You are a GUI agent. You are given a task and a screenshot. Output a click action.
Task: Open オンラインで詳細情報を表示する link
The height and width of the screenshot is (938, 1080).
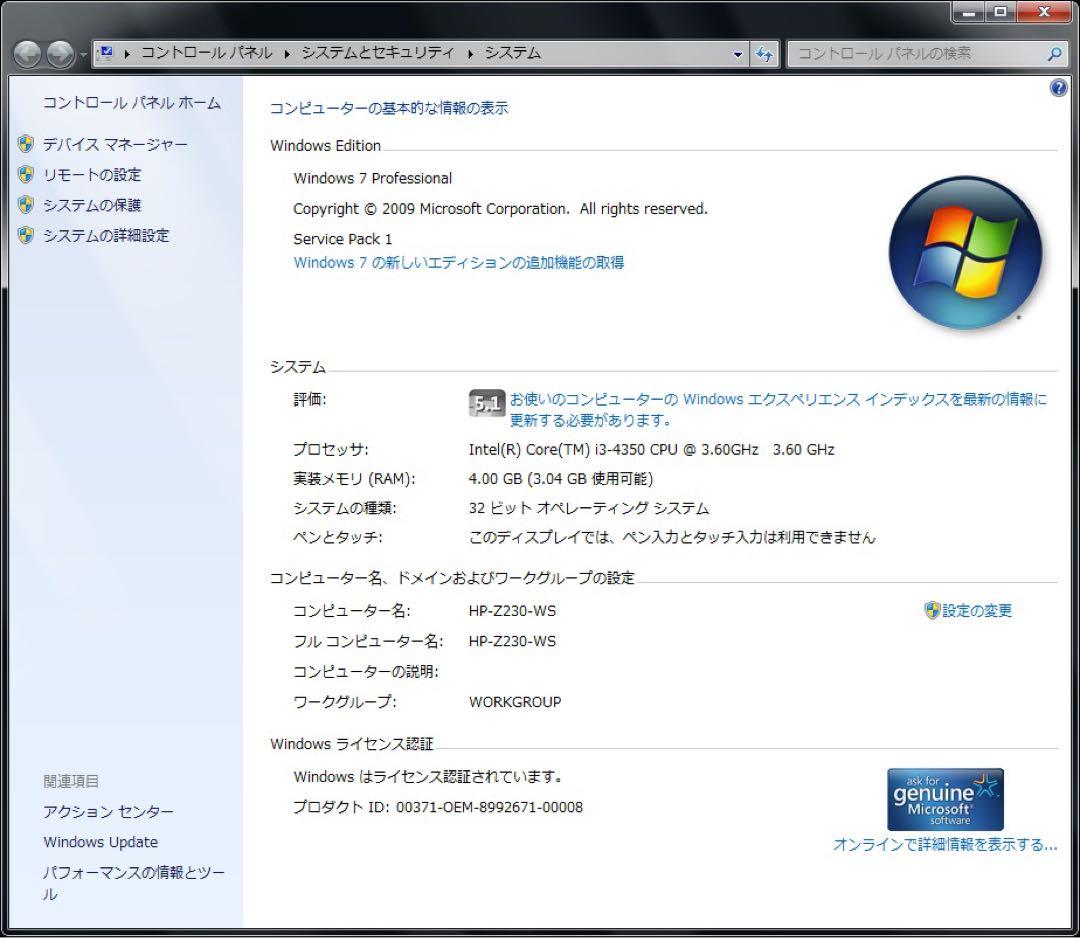click(945, 845)
